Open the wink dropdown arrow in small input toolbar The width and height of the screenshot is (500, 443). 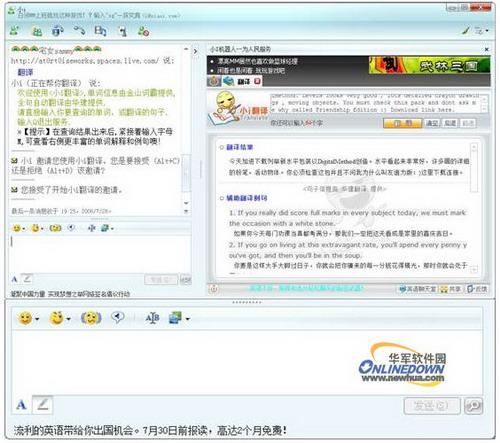42,229
